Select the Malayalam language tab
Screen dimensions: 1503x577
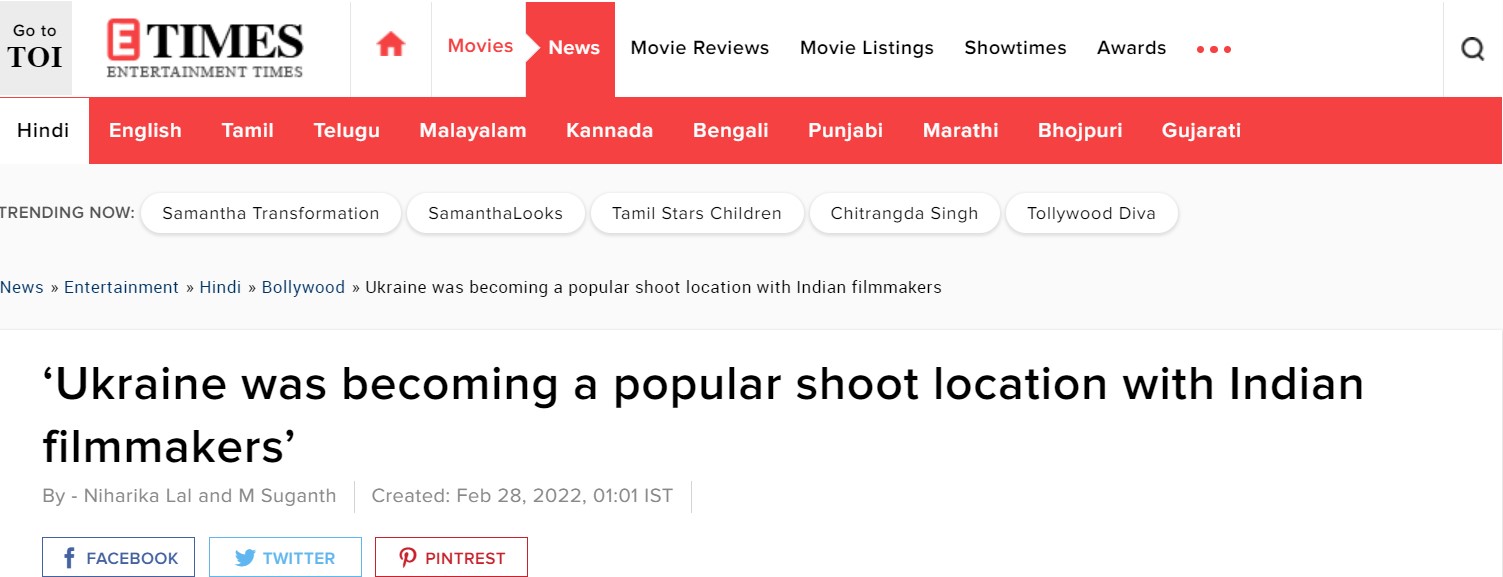pyautogui.click(x=473, y=130)
